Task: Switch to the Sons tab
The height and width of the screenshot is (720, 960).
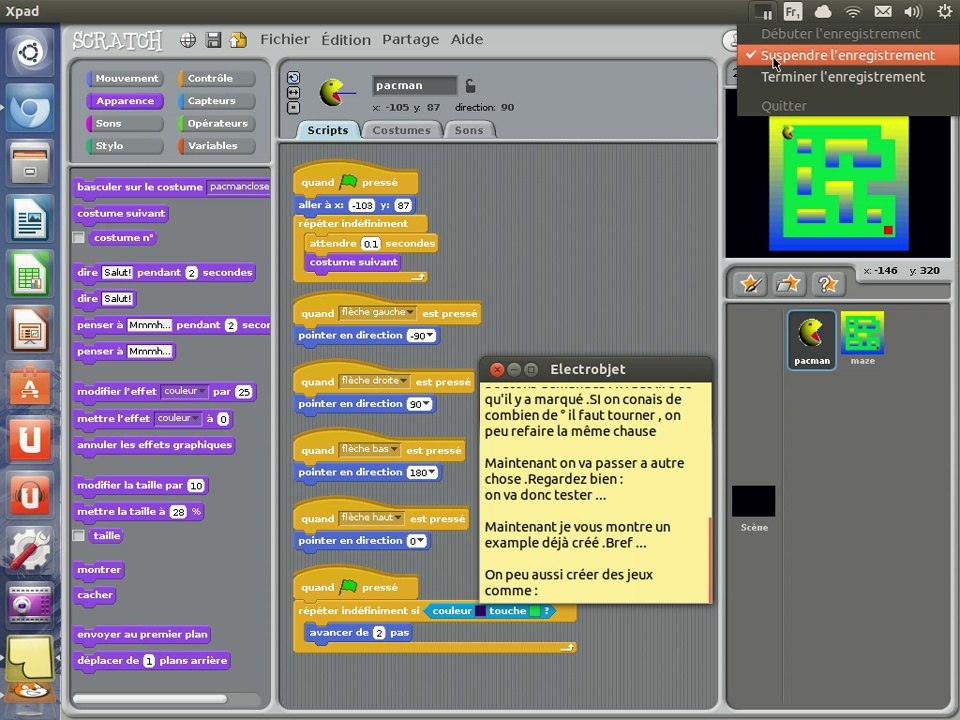Action: click(469, 130)
